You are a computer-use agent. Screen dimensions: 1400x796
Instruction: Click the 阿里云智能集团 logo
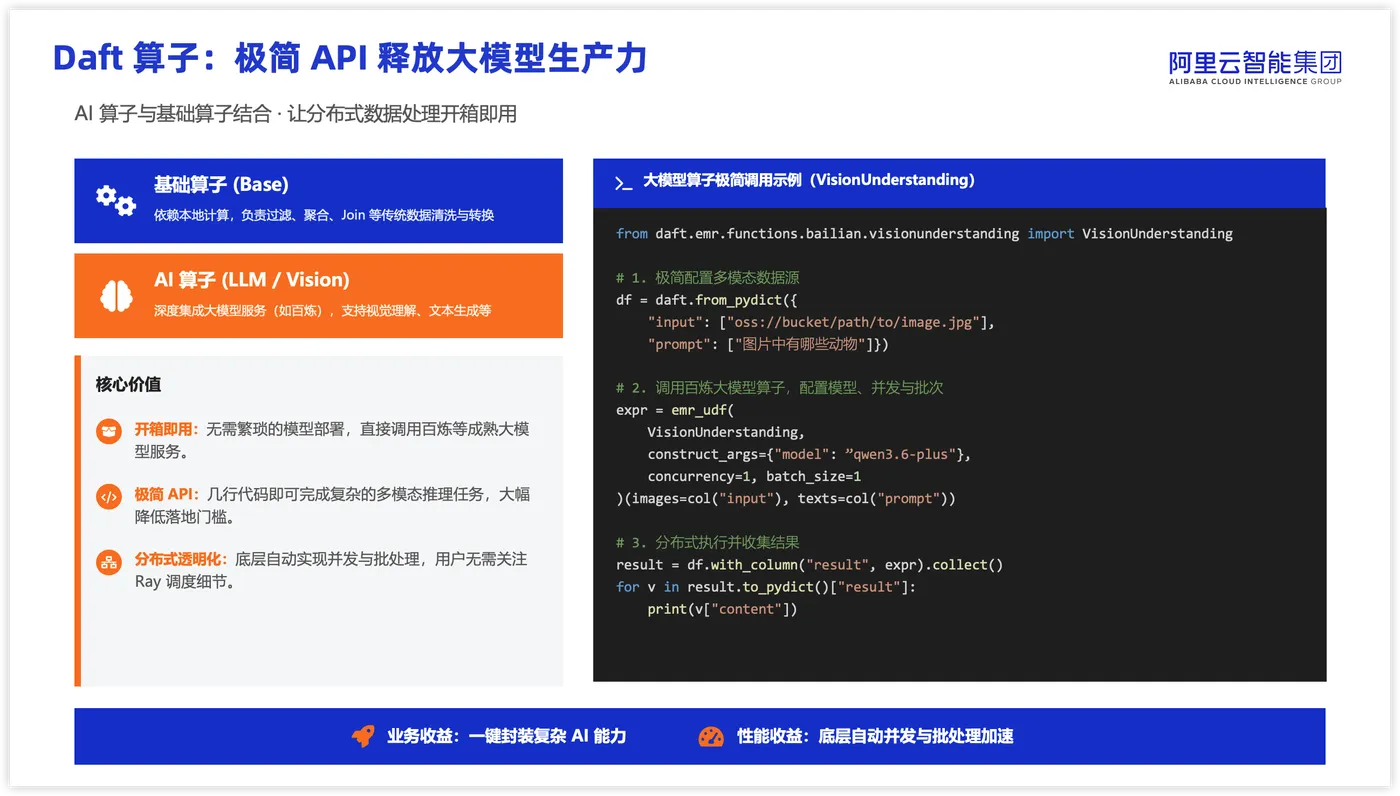tap(1255, 68)
